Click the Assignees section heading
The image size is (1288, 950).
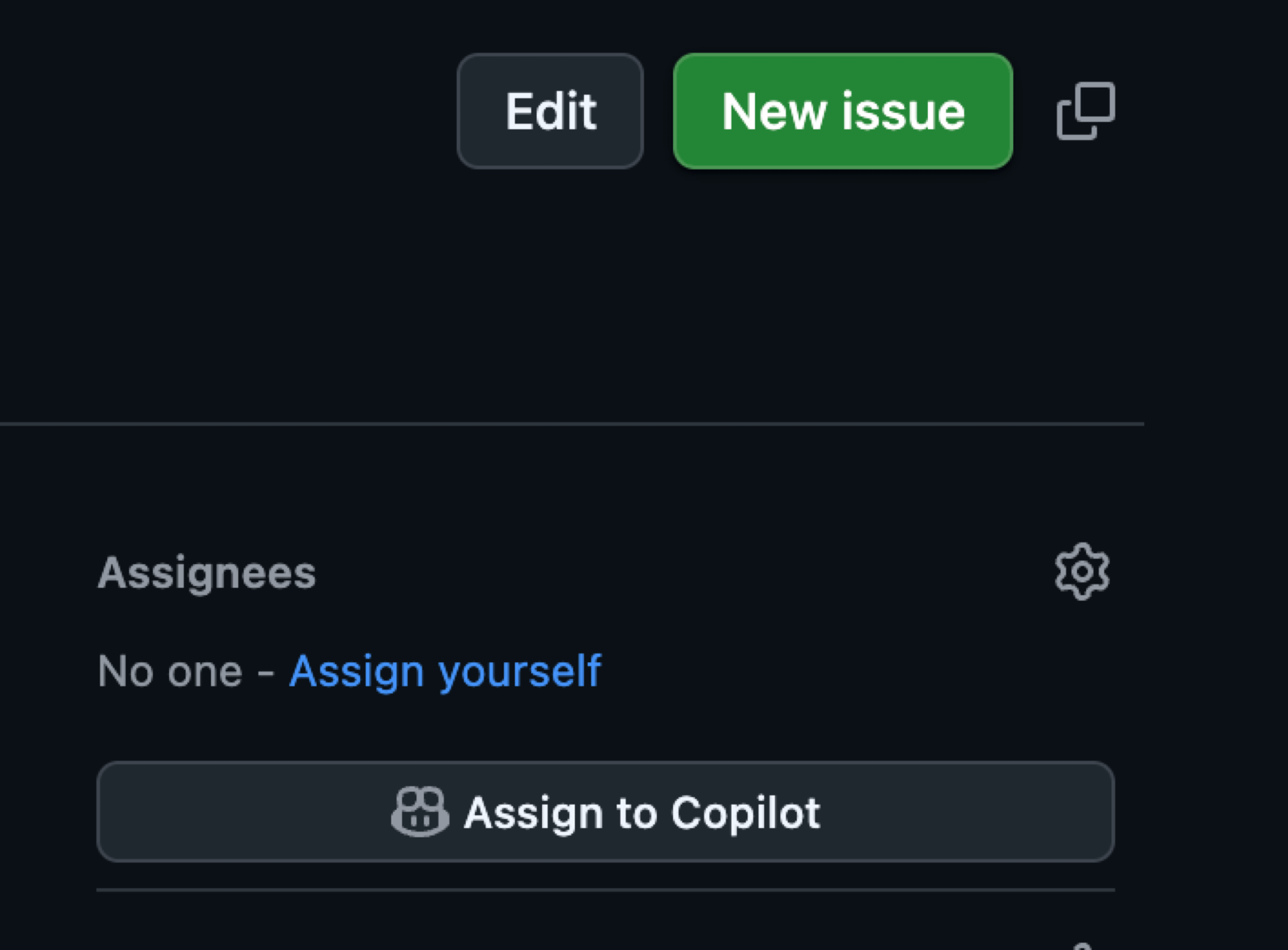tap(207, 573)
